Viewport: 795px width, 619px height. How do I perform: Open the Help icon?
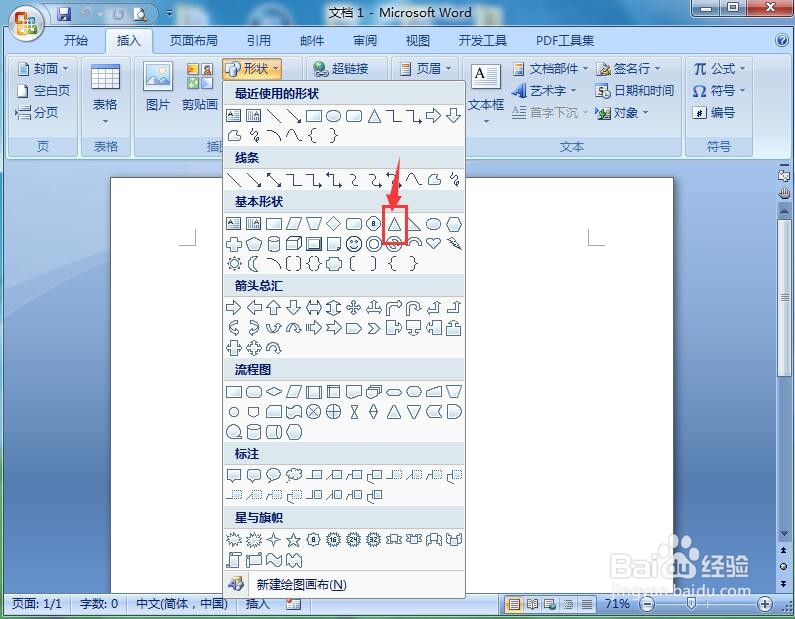(782, 41)
